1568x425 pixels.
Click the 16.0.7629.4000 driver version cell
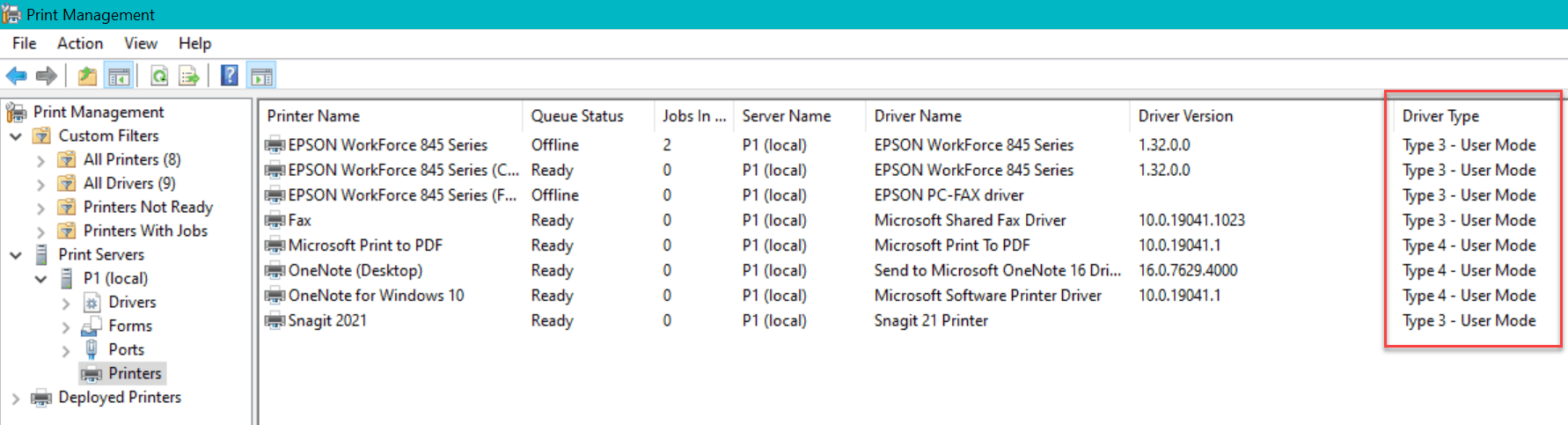pos(1188,271)
